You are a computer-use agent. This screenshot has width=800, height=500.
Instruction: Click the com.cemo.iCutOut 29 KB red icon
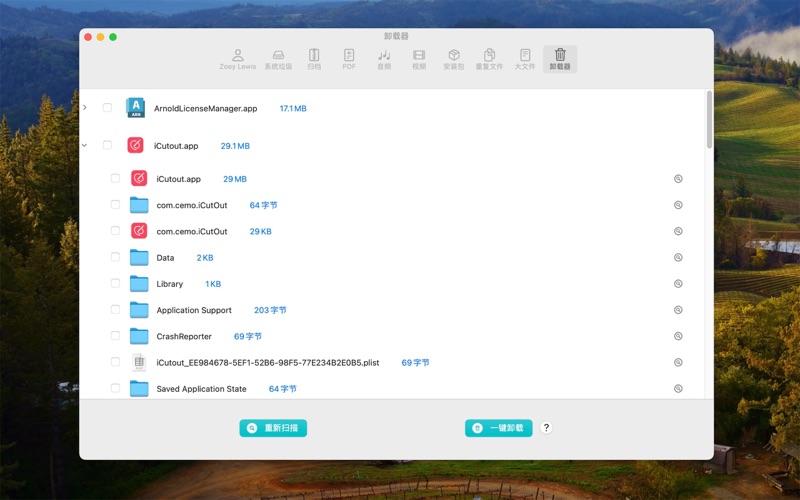click(139, 231)
